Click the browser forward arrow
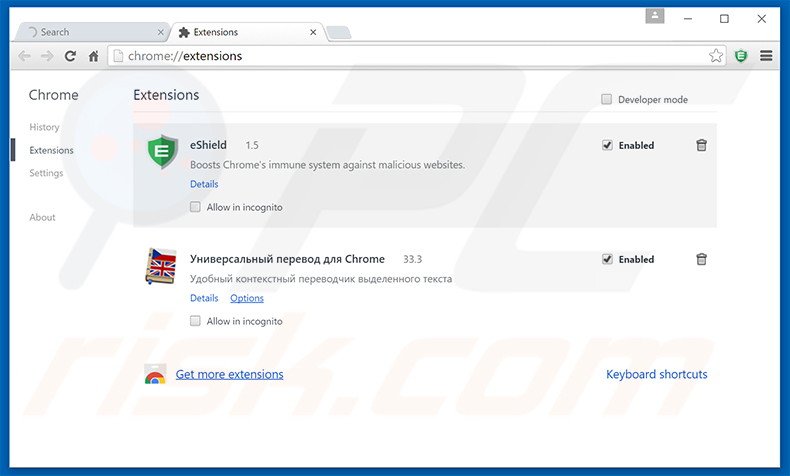Viewport: 790px width, 476px height. [x=47, y=56]
